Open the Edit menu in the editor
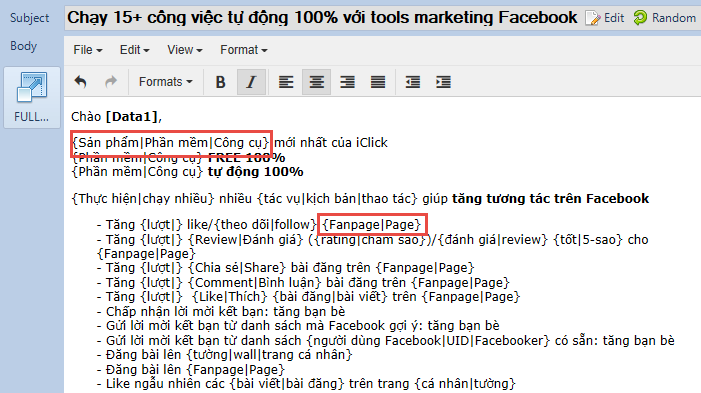 tap(134, 50)
